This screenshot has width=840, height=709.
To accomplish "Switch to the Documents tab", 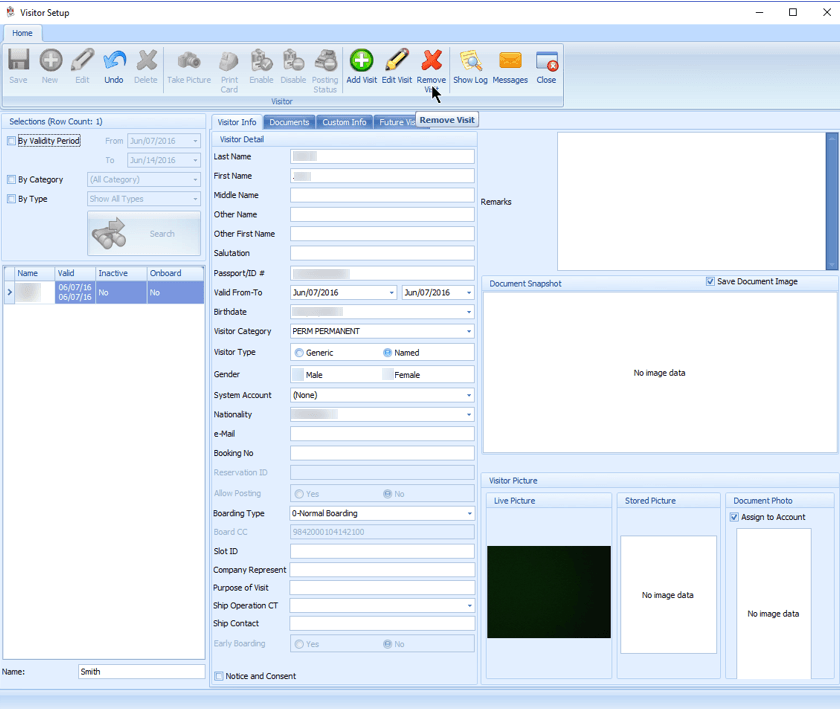I will click(289, 122).
